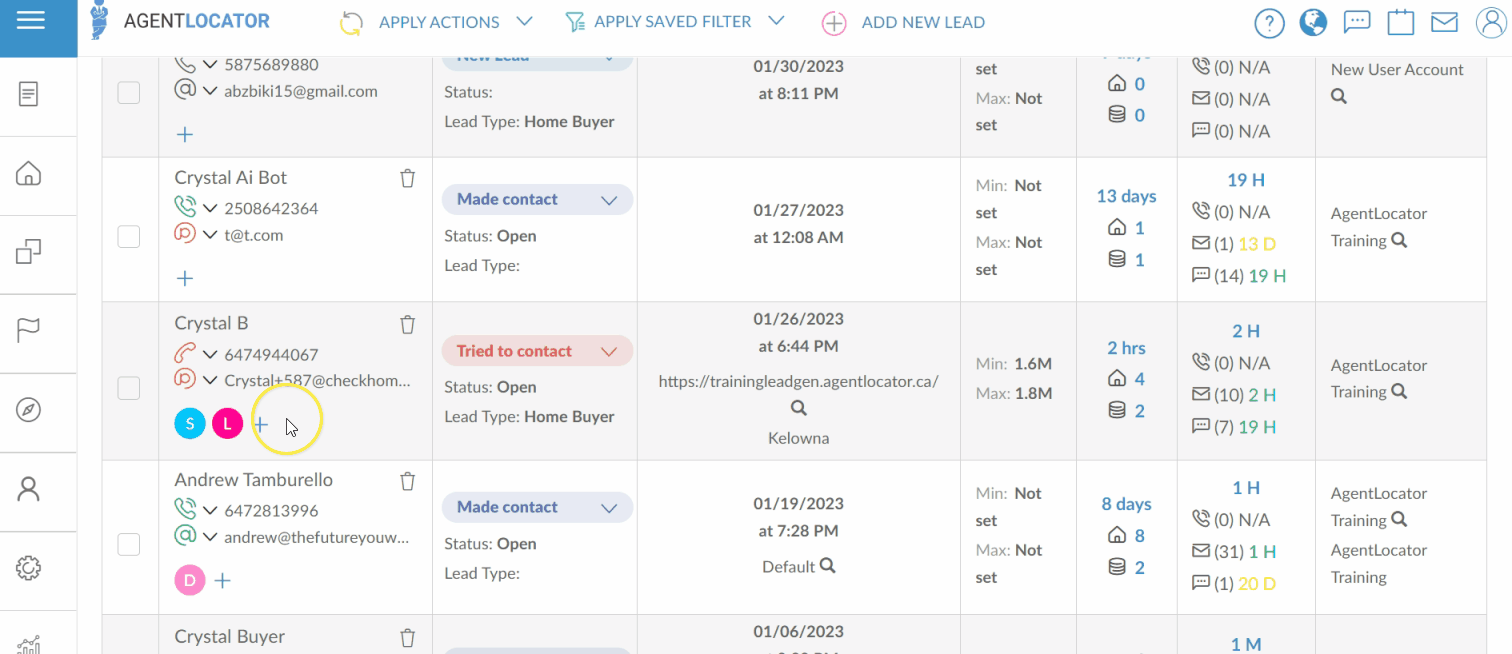The width and height of the screenshot is (1512, 654).
Task: Click the globe icon in the header
Action: [1313, 22]
